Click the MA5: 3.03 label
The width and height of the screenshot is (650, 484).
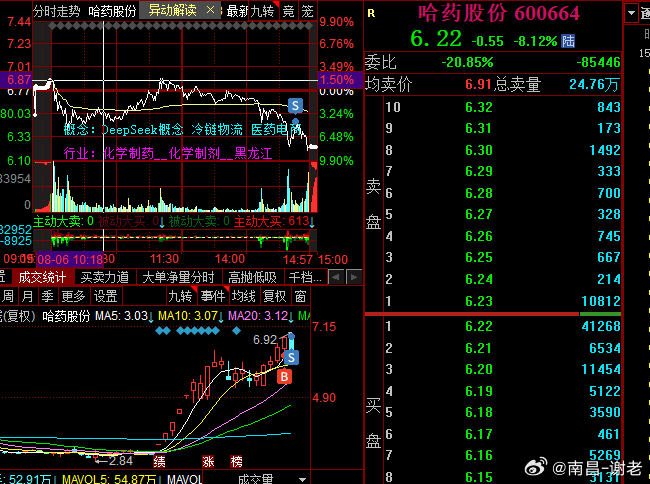(x=121, y=316)
